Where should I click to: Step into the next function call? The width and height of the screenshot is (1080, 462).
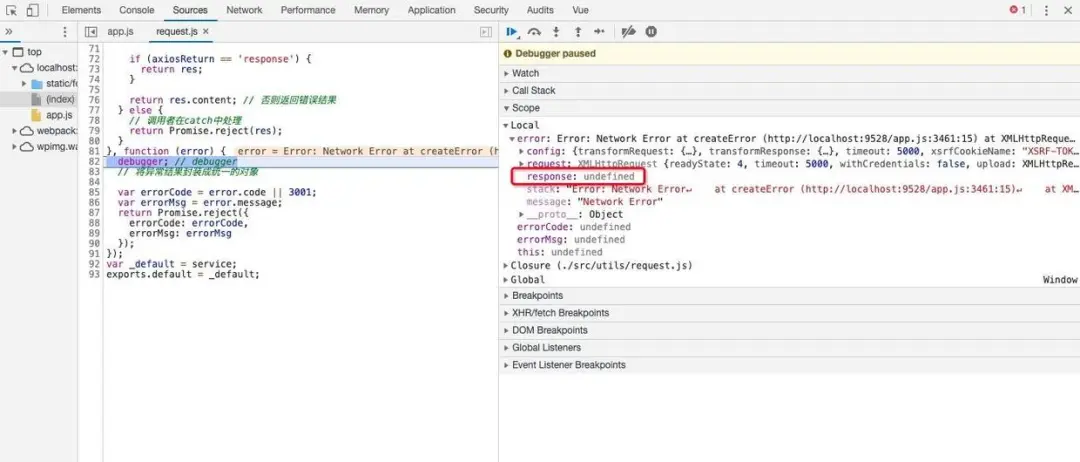[557, 32]
